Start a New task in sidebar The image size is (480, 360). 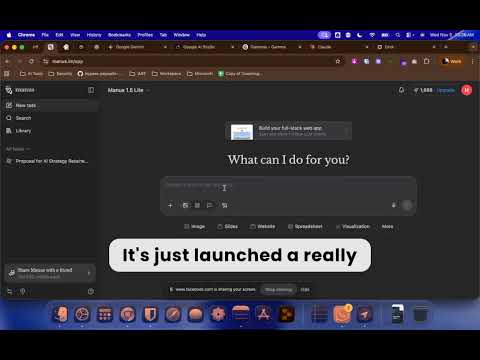click(50, 105)
